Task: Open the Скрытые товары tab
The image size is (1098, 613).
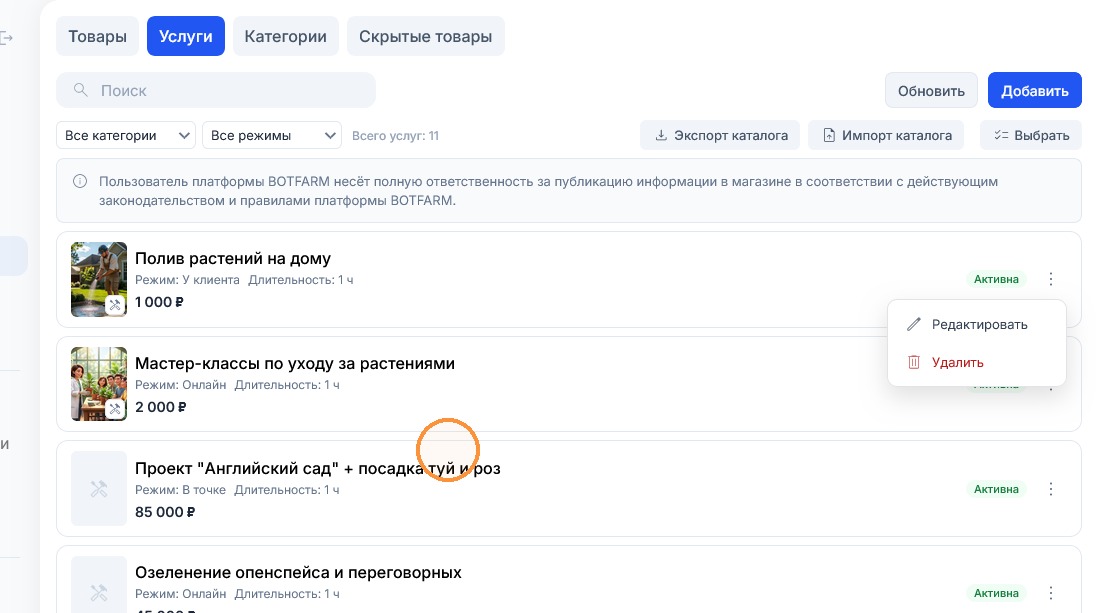Action: 426,36
